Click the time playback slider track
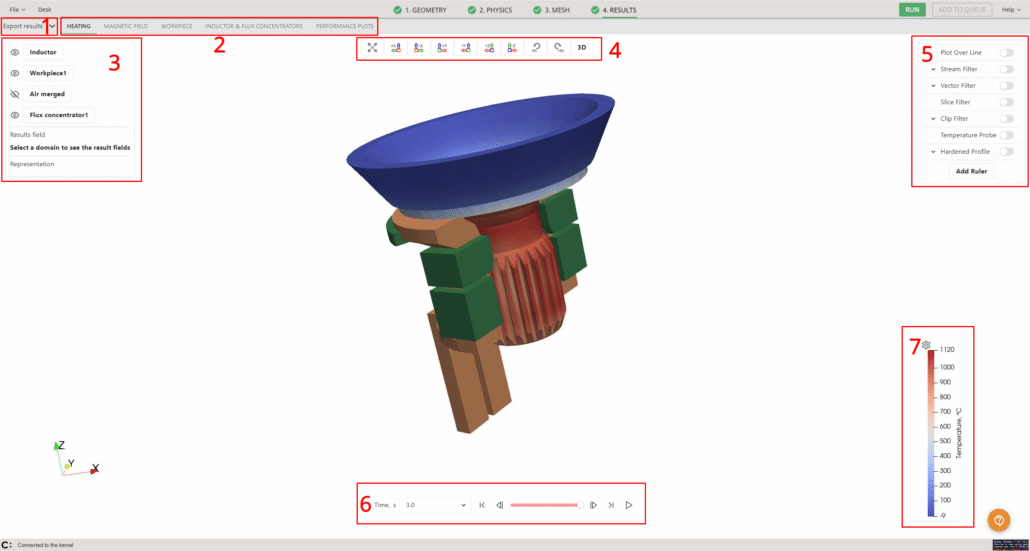This screenshot has height=551, width=1030. click(x=546, y=505)
